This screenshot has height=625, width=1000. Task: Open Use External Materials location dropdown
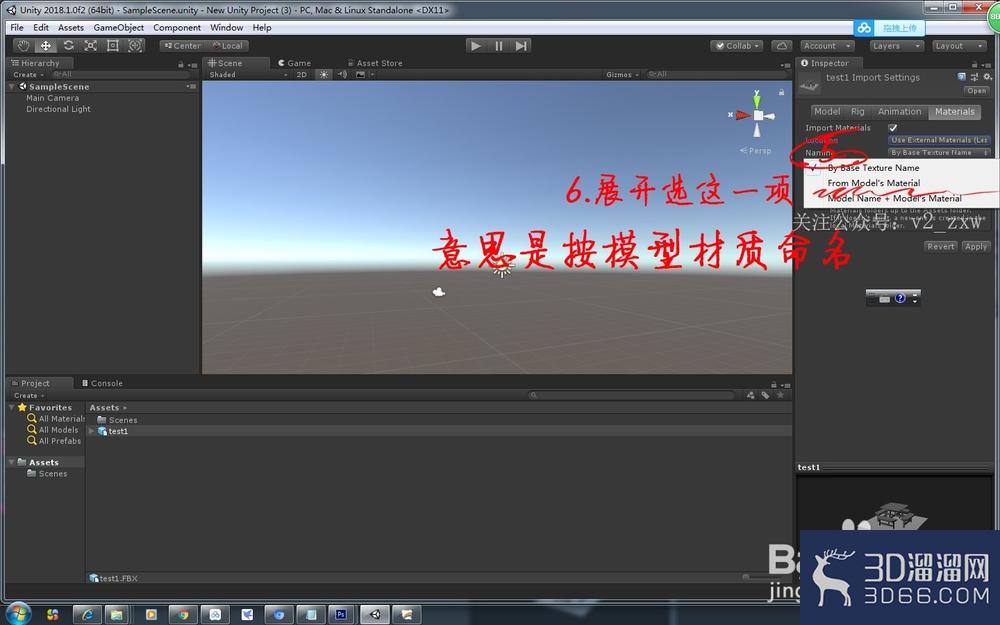tap(939, 140)
